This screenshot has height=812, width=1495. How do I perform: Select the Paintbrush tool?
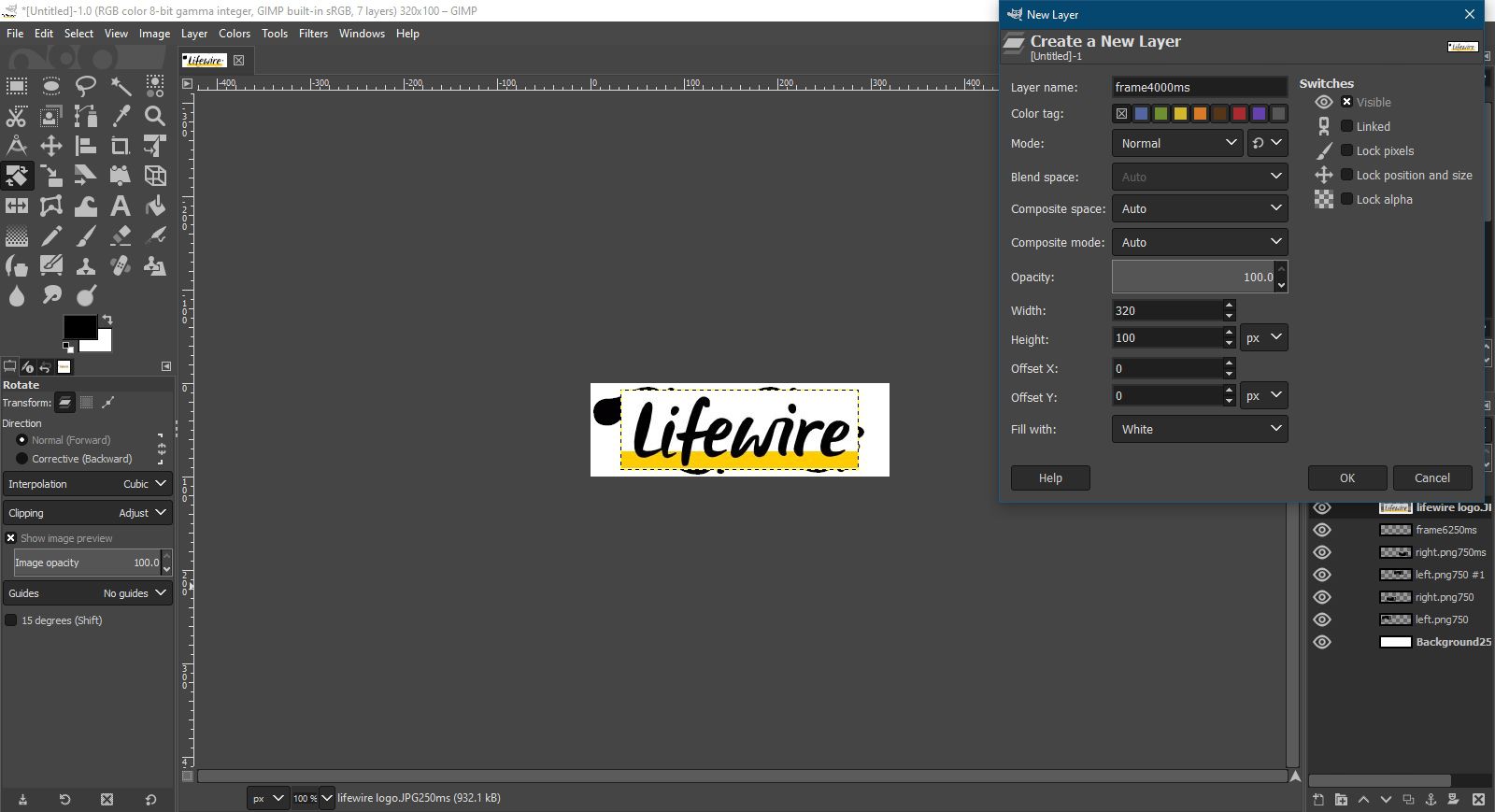pyautogui.click(x=86, y=235)
